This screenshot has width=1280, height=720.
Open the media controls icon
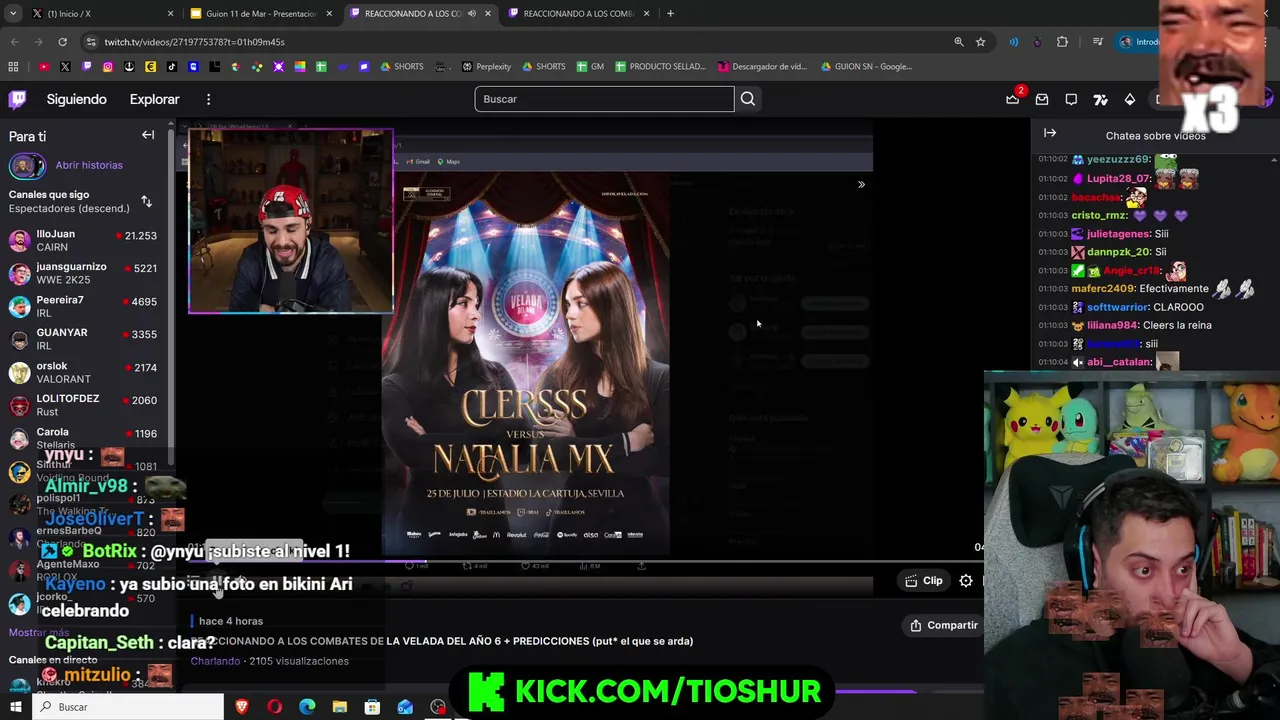1098,42
